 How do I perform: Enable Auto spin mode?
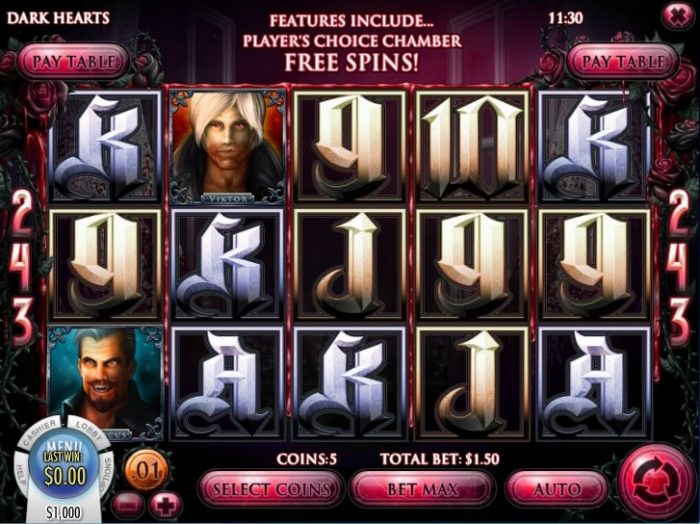coord(557,489)
